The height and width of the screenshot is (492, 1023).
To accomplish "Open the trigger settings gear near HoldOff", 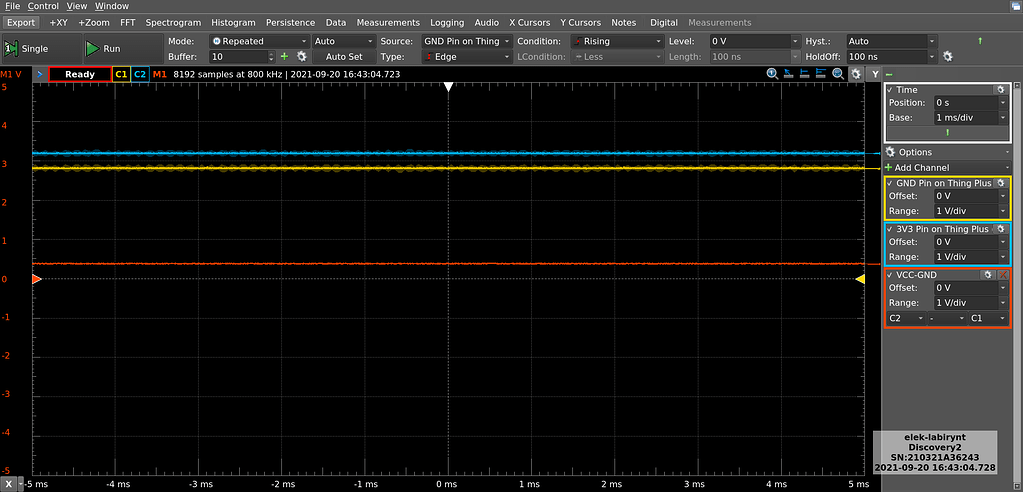I will point(948,57).
